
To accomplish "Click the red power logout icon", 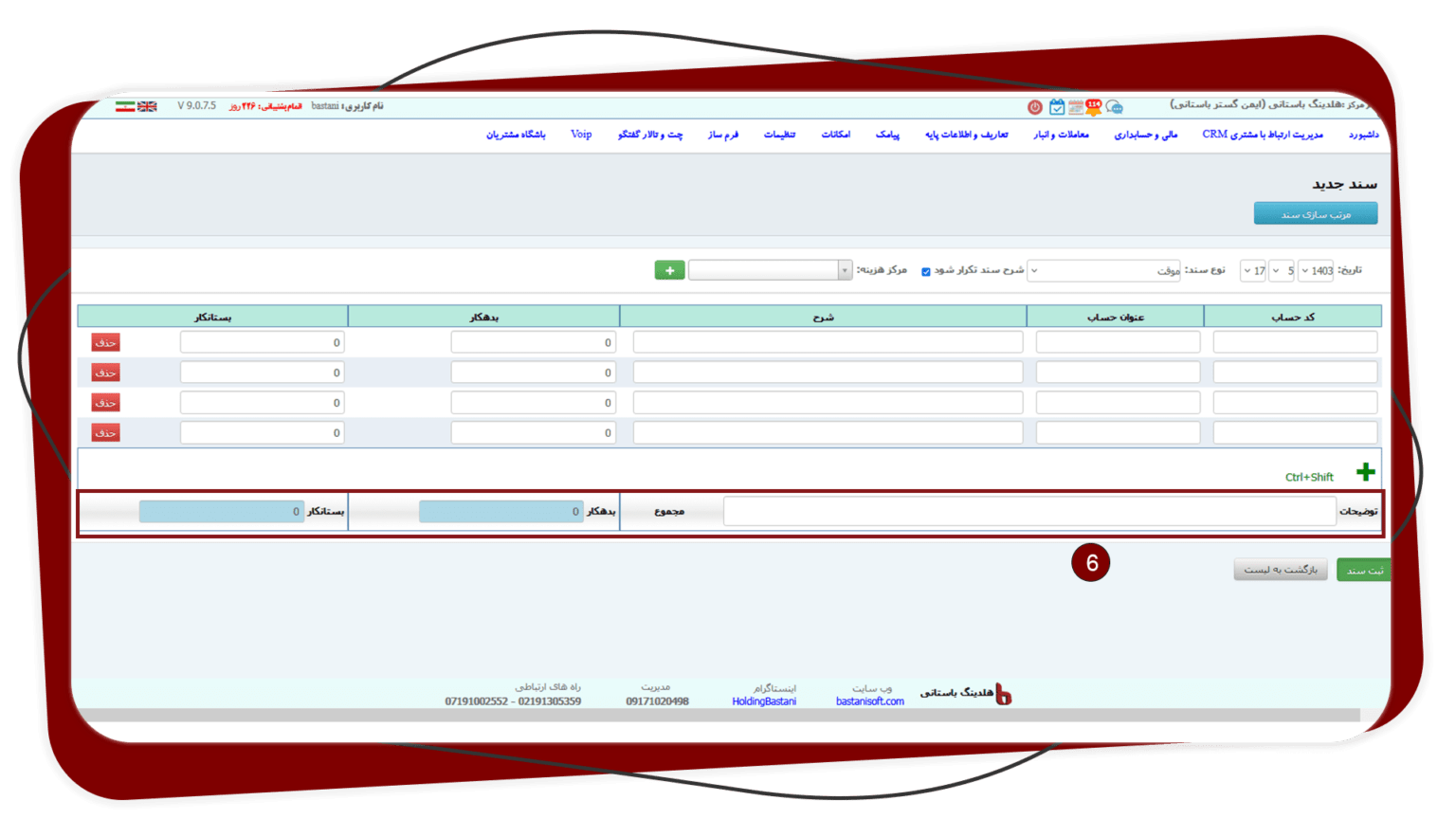I will (x=1035, y=107).
